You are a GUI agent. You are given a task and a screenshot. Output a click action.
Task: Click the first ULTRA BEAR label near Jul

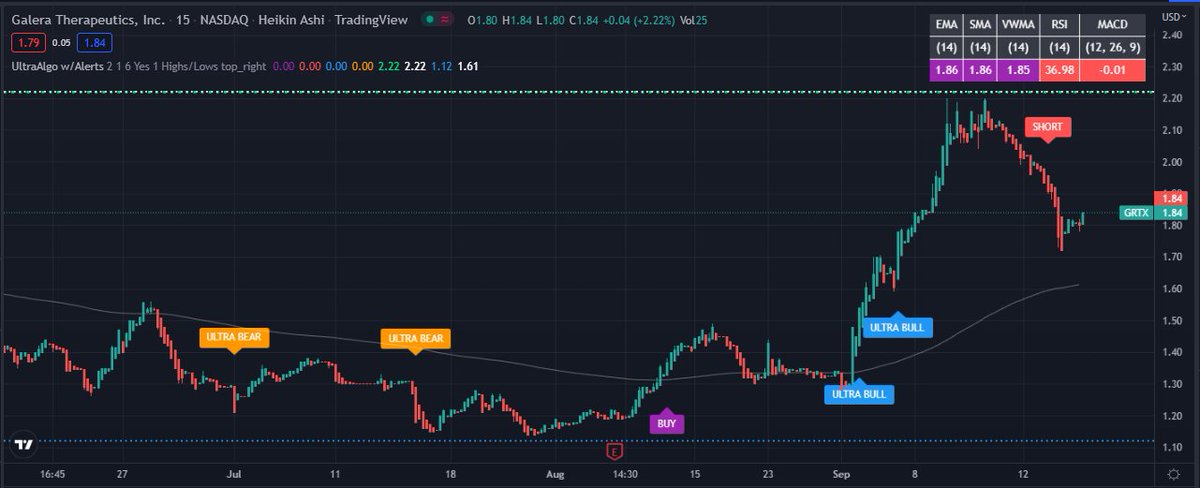click(x=234, y=338)
